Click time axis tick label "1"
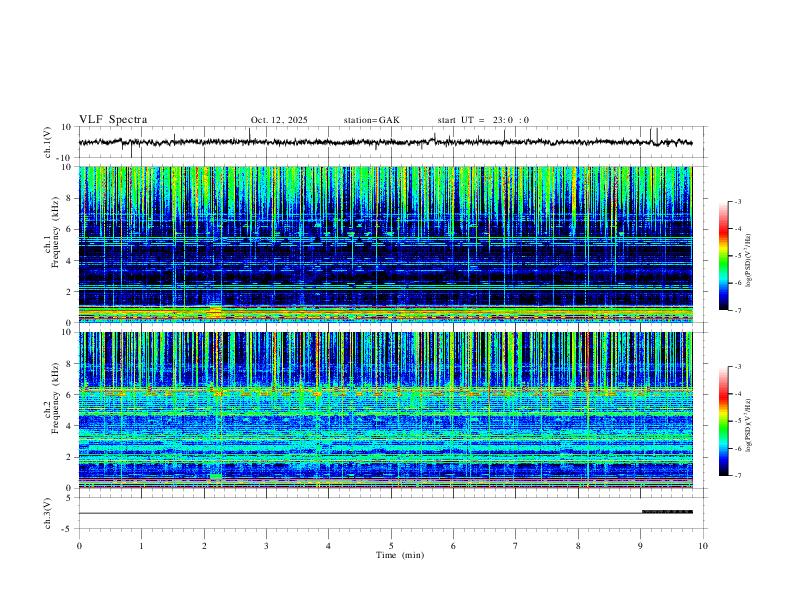The height and width of the screenshot is (612, 792). (x=141, y=546)
